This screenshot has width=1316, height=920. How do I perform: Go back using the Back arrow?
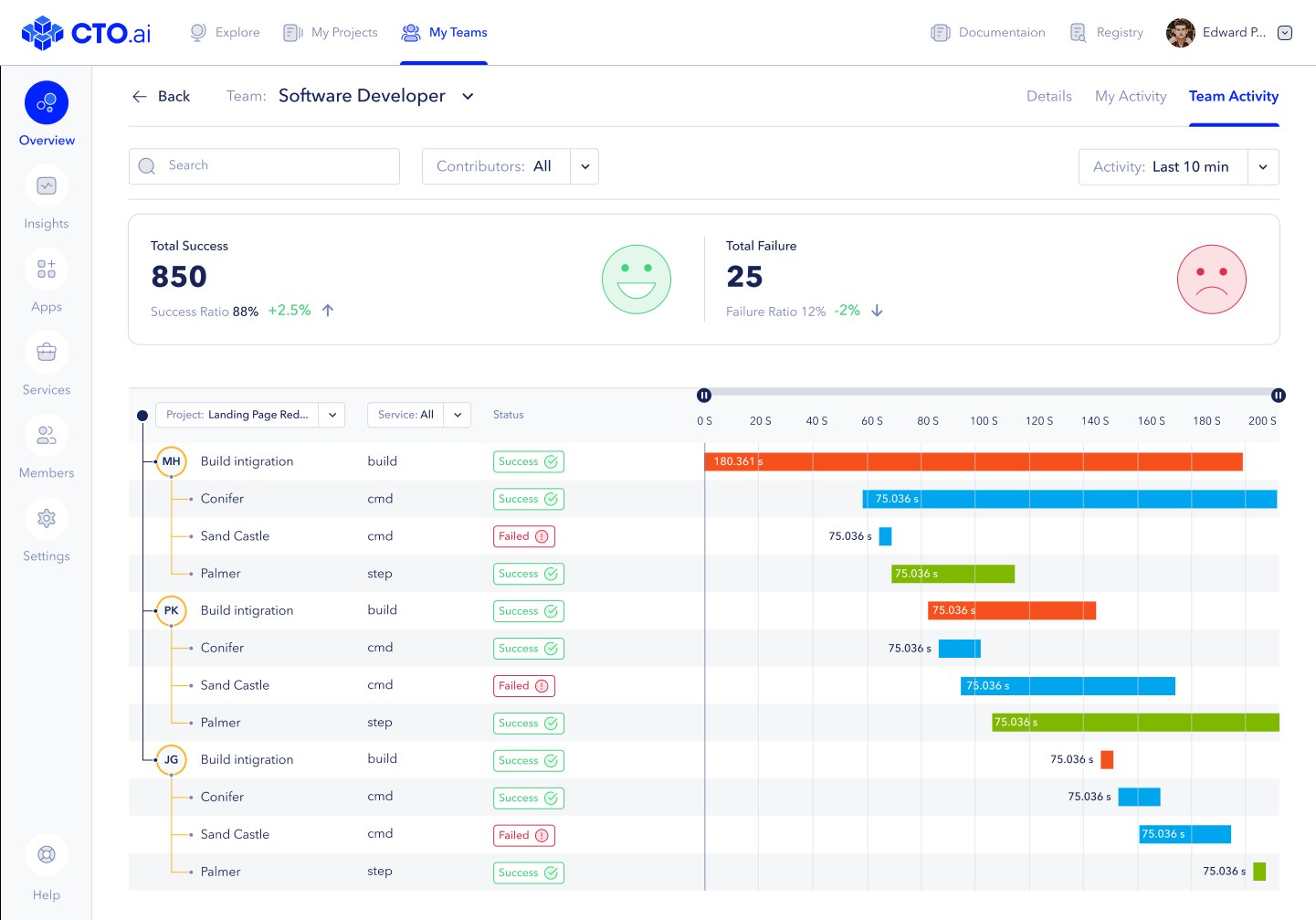click(140, 97)
